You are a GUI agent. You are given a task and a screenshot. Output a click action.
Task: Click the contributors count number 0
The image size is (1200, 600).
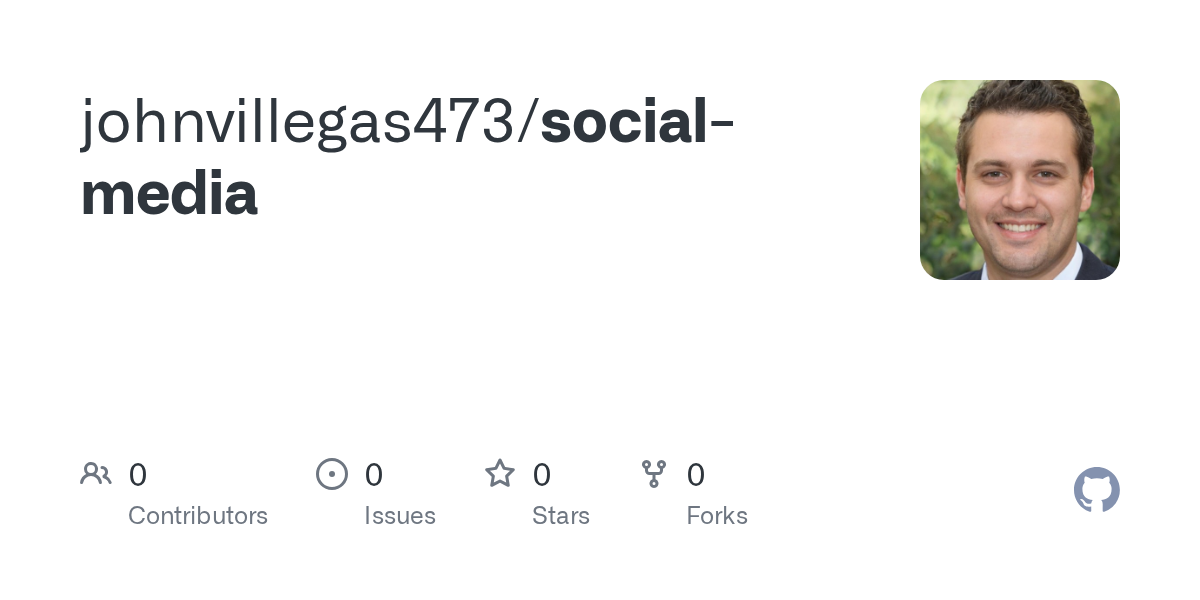(x=138, y=475)
